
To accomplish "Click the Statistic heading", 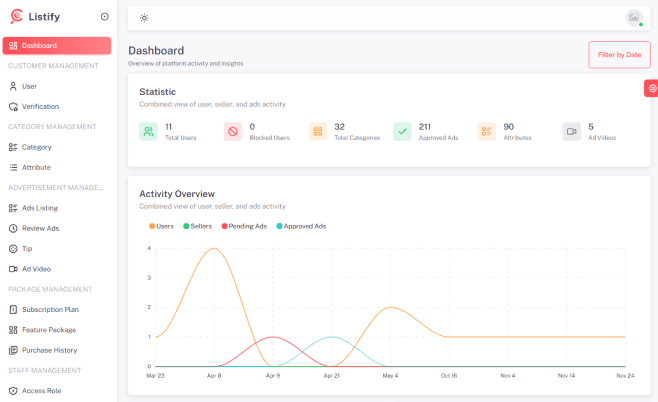I will 157,92.
